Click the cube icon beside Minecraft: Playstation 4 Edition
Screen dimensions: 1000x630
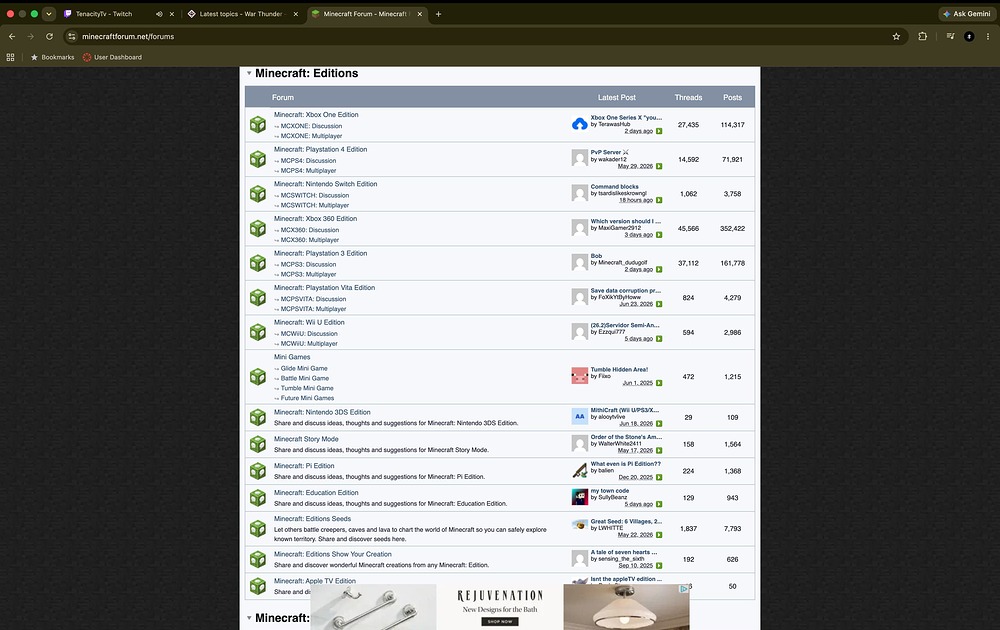258,159
